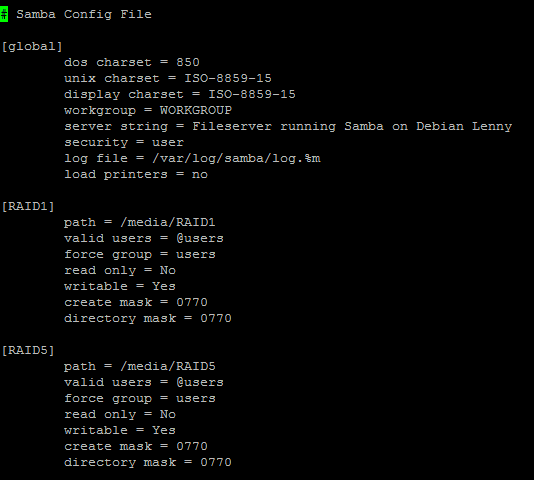This screenshot has height=480, width=534.
Task: Click the dos charset value 850
Action: [188, 62]
